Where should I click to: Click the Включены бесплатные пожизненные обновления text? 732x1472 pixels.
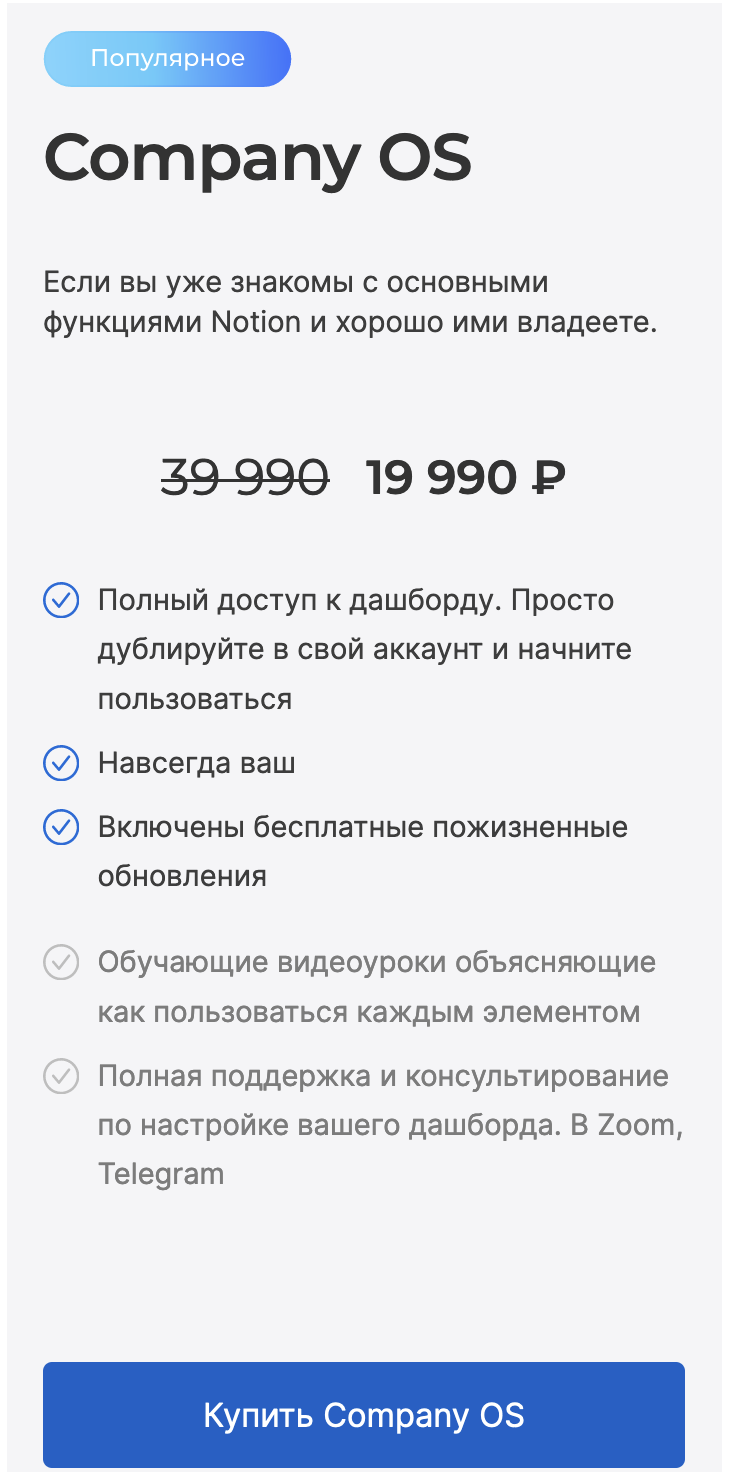coord(363,828)
